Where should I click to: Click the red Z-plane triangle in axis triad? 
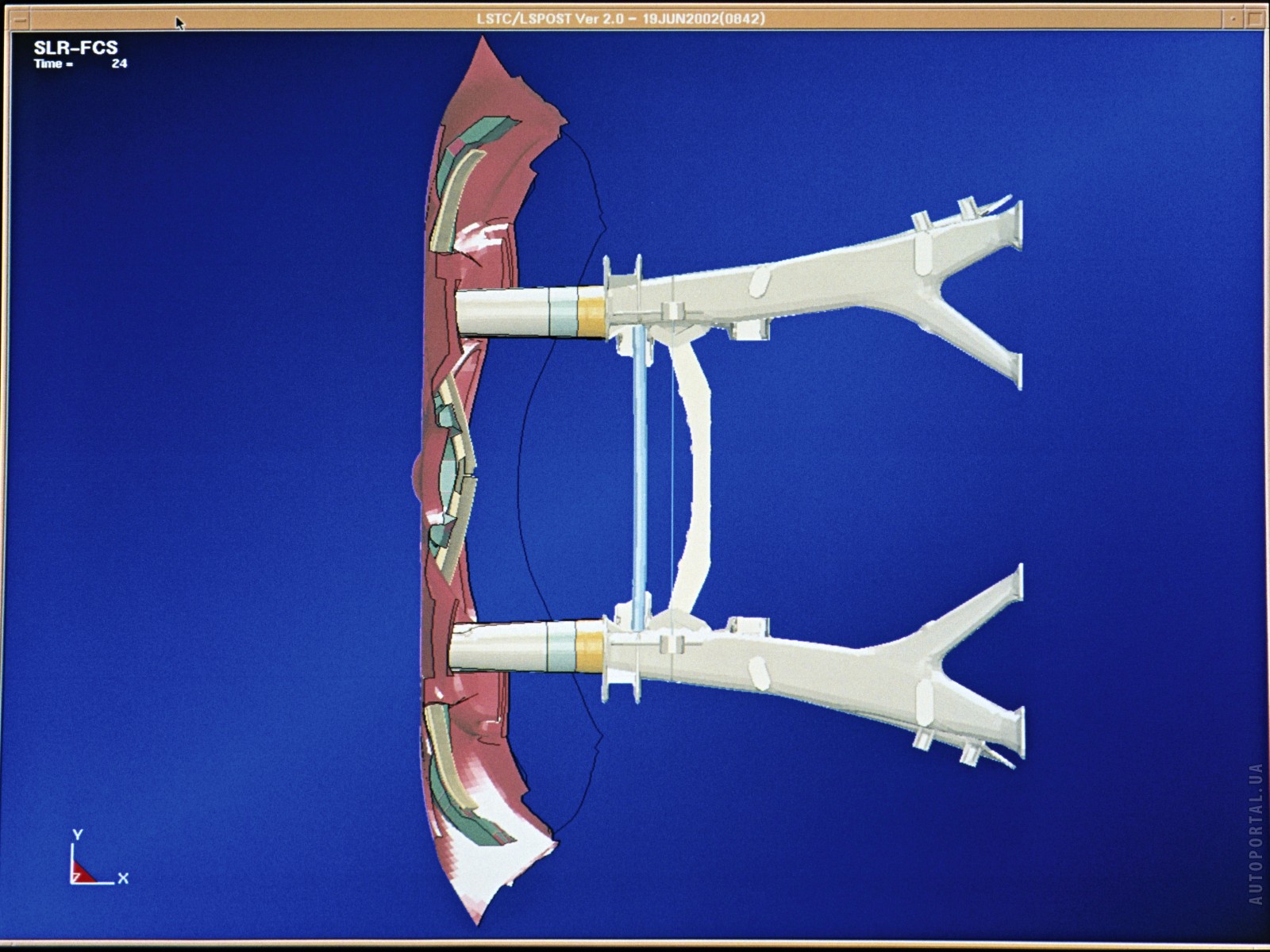click(81, 873)
